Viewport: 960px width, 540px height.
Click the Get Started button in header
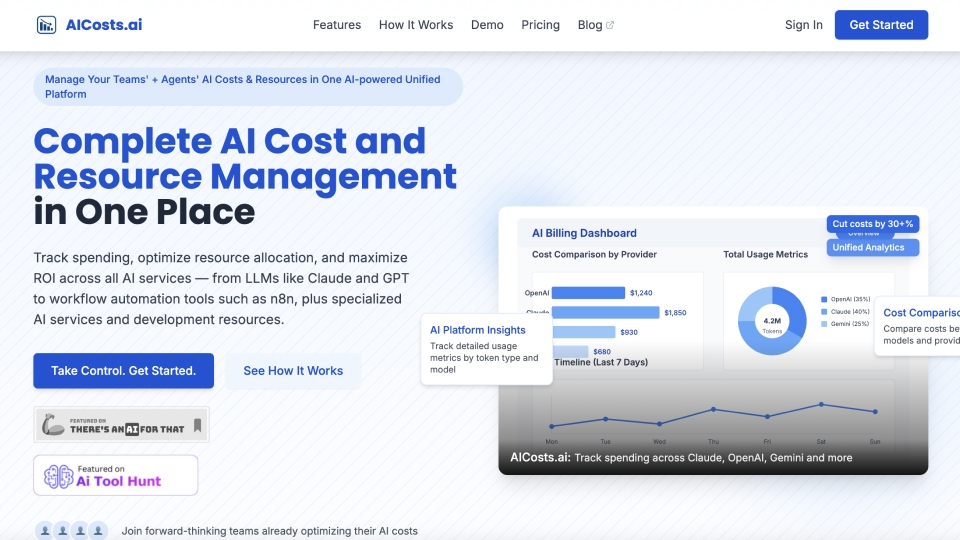coord(881,25)
